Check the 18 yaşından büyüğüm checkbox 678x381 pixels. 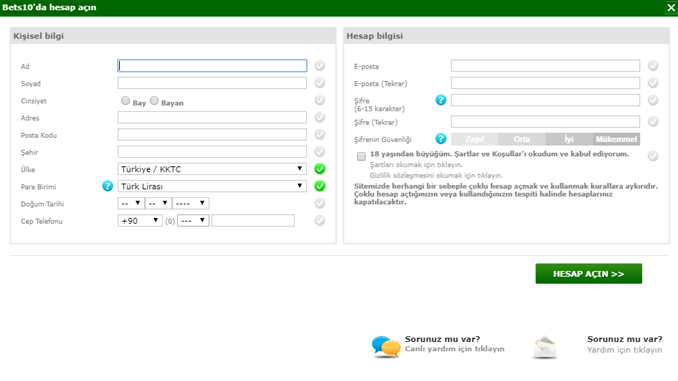[361, 156]
